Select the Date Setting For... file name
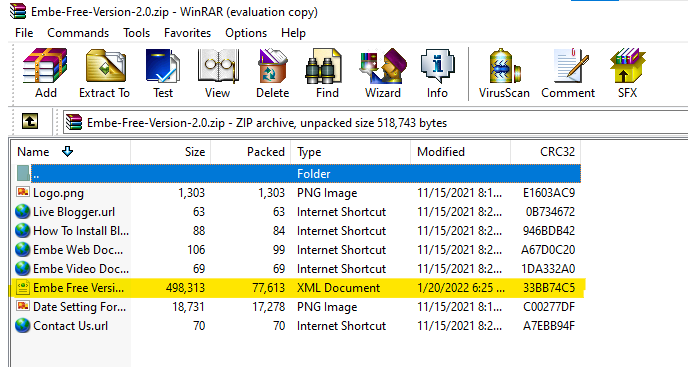Image resolution: width=688 pixels, height=367 pixels. click(79, 306)
